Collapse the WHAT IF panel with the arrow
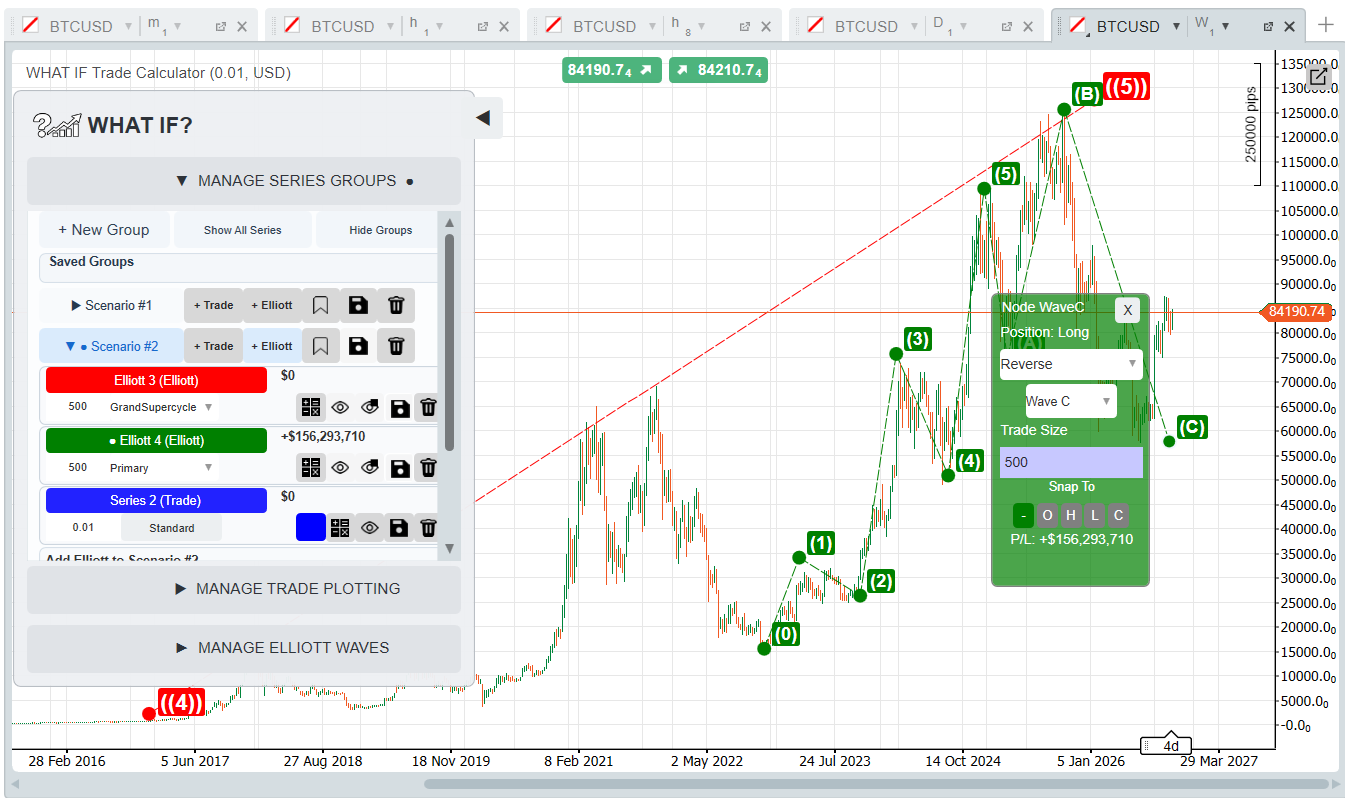 (x=483, y=118)
